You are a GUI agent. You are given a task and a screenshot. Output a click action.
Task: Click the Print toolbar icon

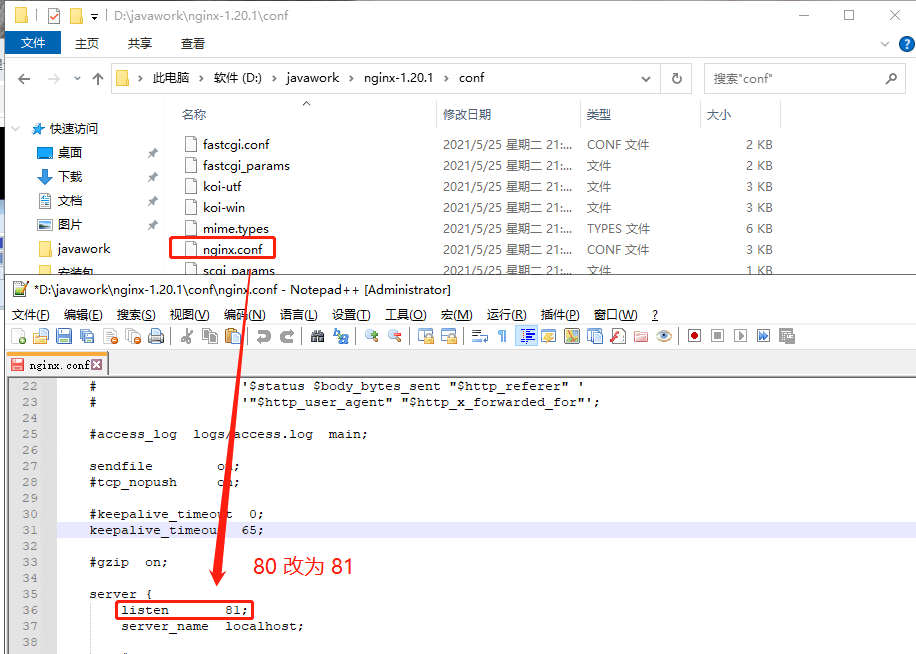[x=156, y=336]
